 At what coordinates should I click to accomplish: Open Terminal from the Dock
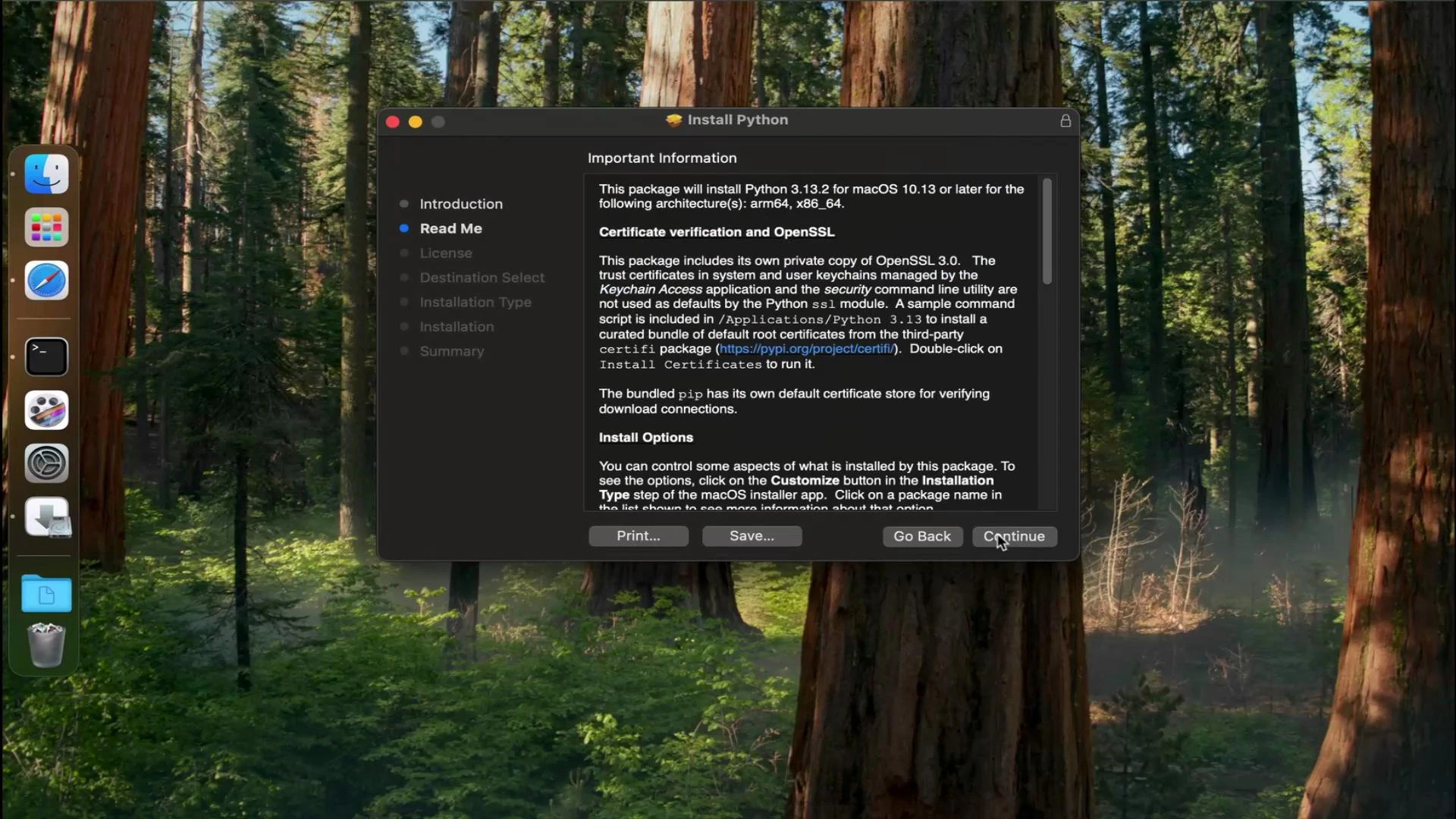[x=46, y=356]
